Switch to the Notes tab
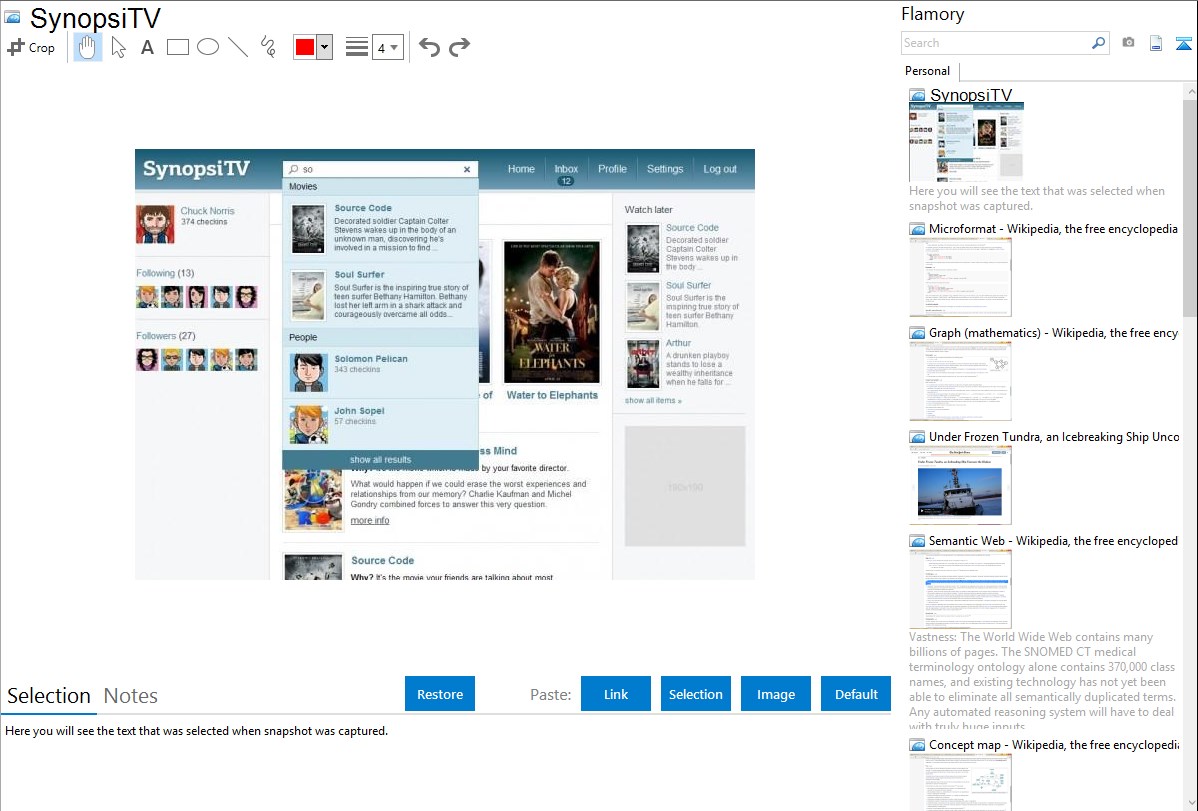Viewport: 1198px width, 811px height. tap(131, 696)
